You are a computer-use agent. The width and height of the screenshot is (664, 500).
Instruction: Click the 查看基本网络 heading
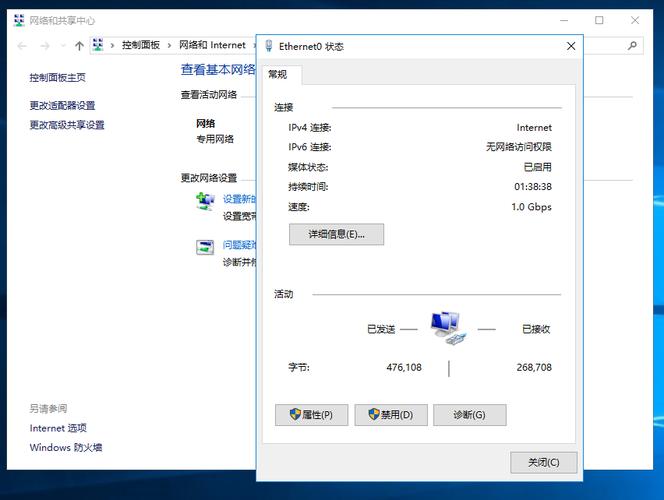coord(218,69)
